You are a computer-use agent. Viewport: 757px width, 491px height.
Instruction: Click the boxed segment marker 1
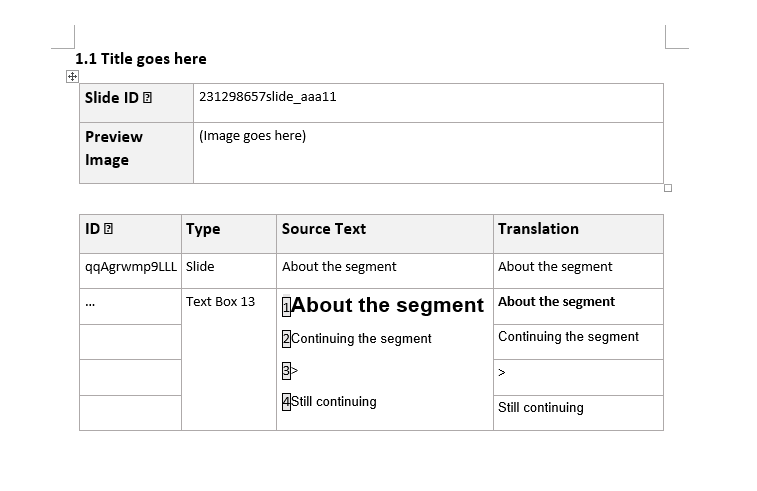coord(286,307)
